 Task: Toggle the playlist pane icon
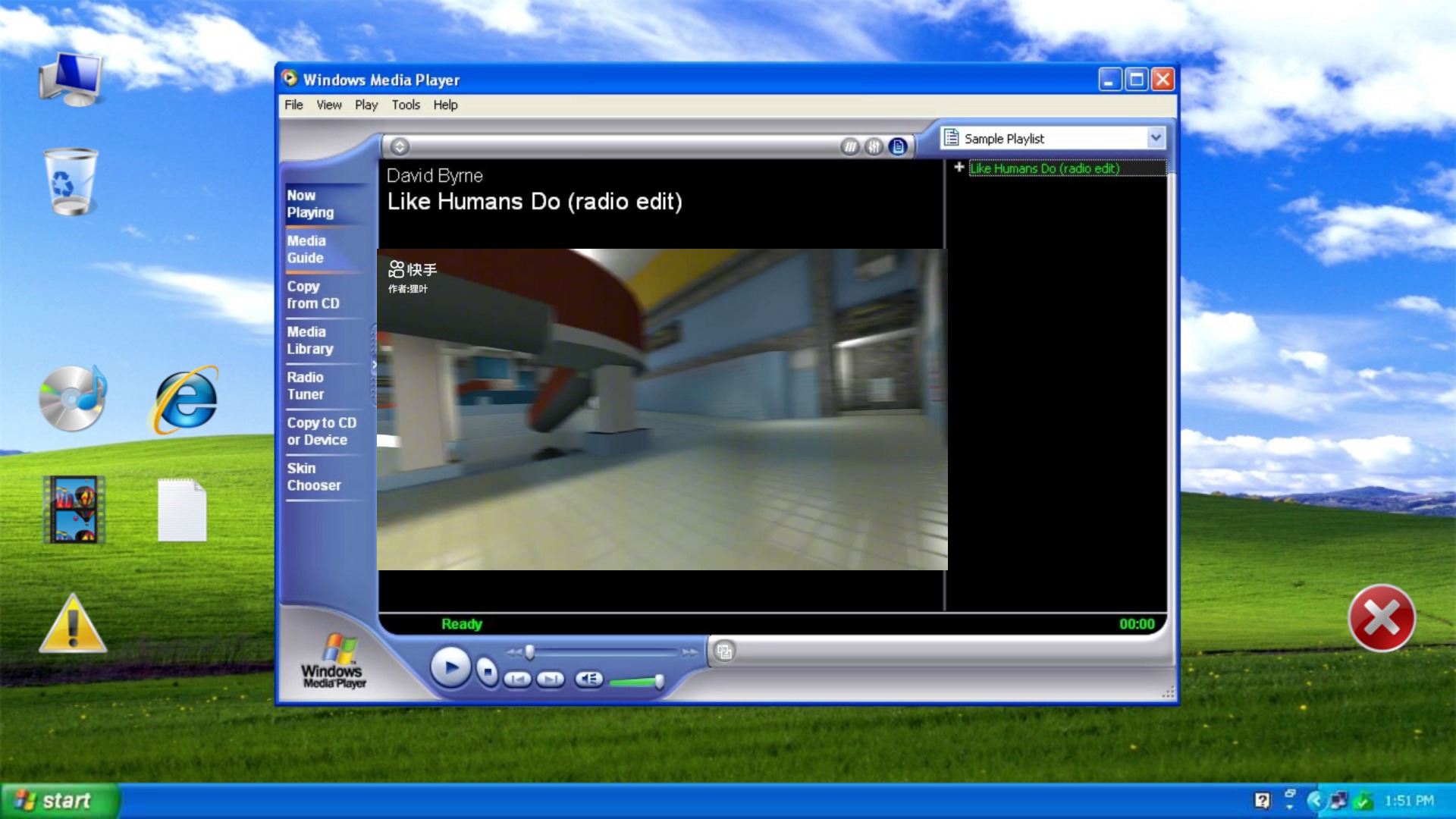pyautogui.click(x=899, y=146)
